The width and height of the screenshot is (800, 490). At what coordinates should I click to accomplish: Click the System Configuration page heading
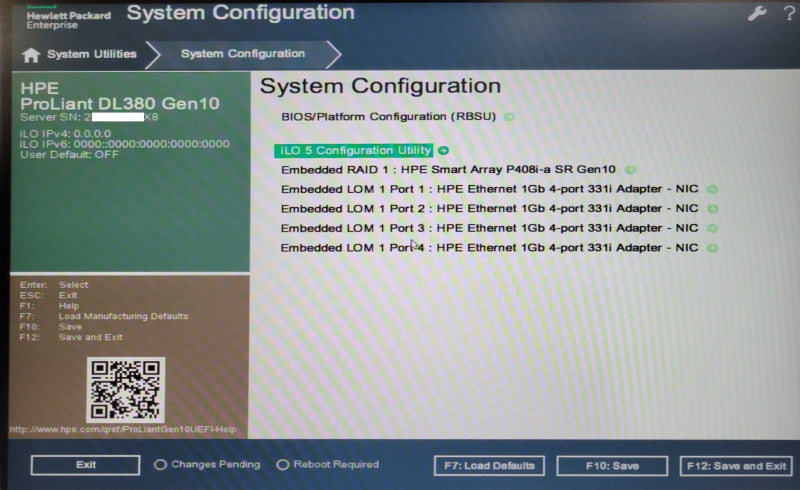click(381, 86)
